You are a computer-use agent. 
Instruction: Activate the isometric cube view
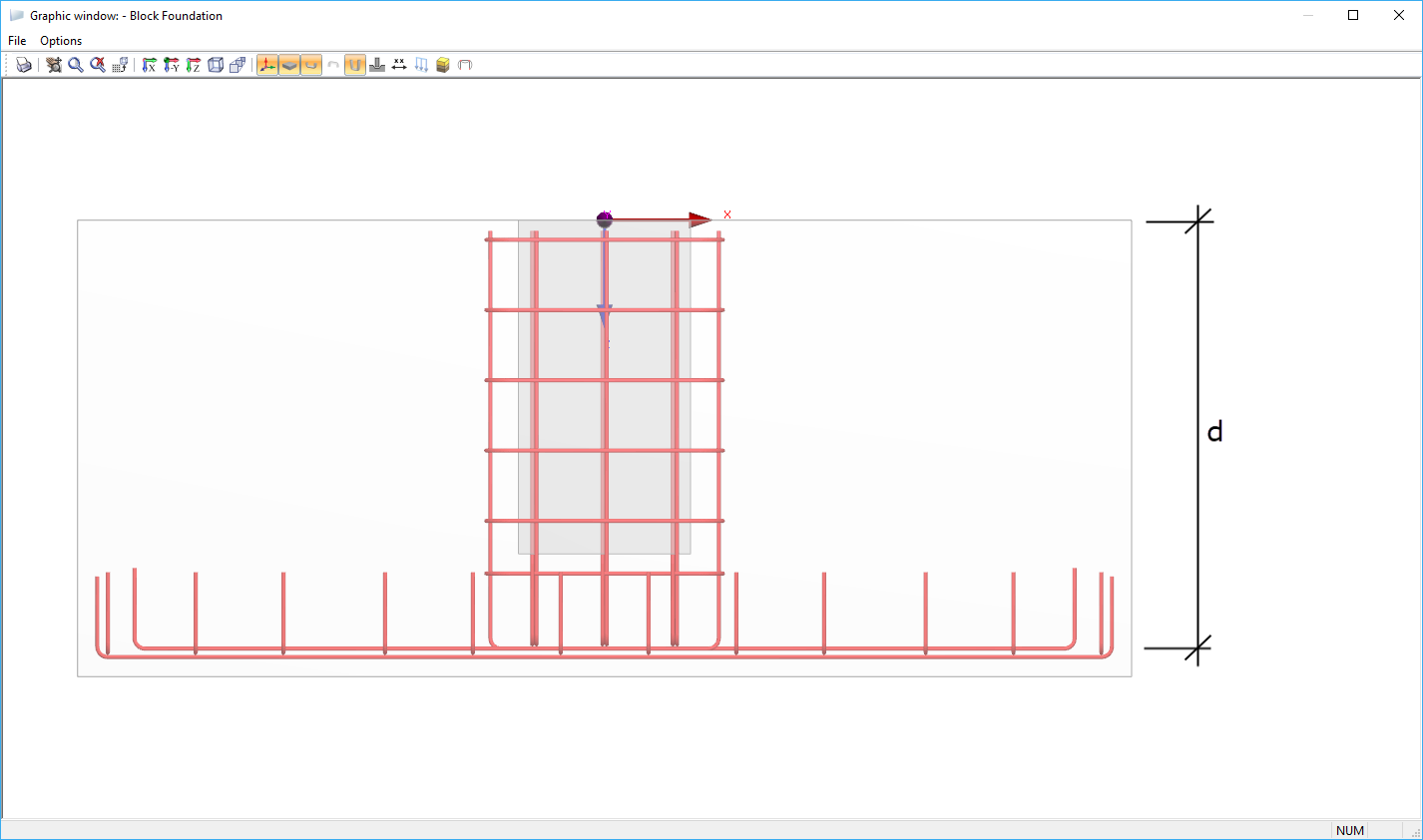(x=216, y=64)
